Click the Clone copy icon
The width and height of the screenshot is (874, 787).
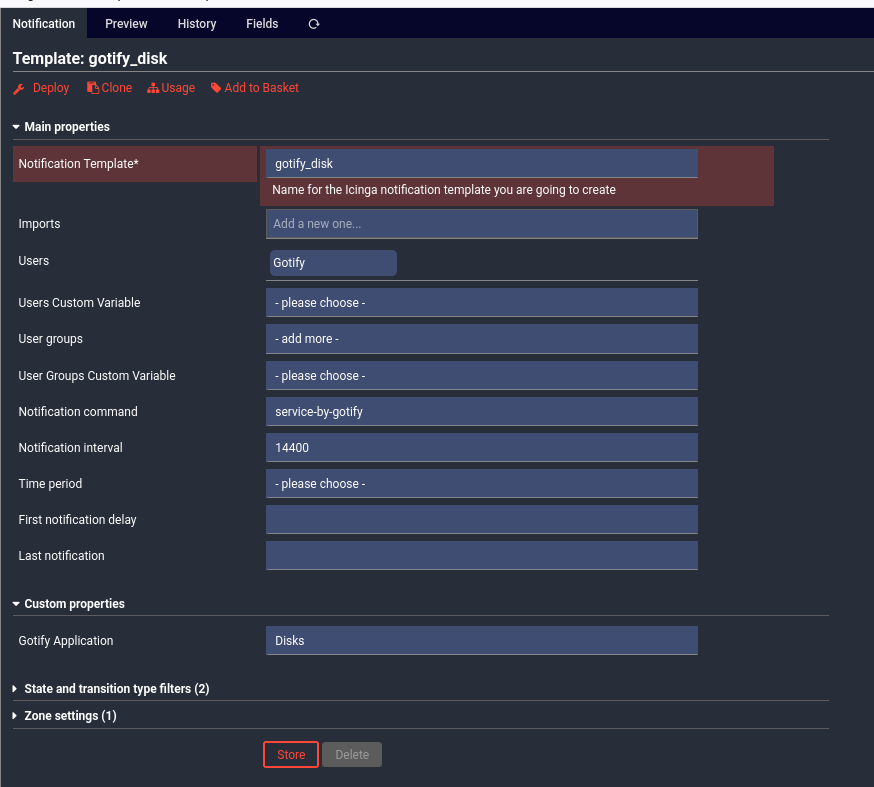click(x=93, y=88)
